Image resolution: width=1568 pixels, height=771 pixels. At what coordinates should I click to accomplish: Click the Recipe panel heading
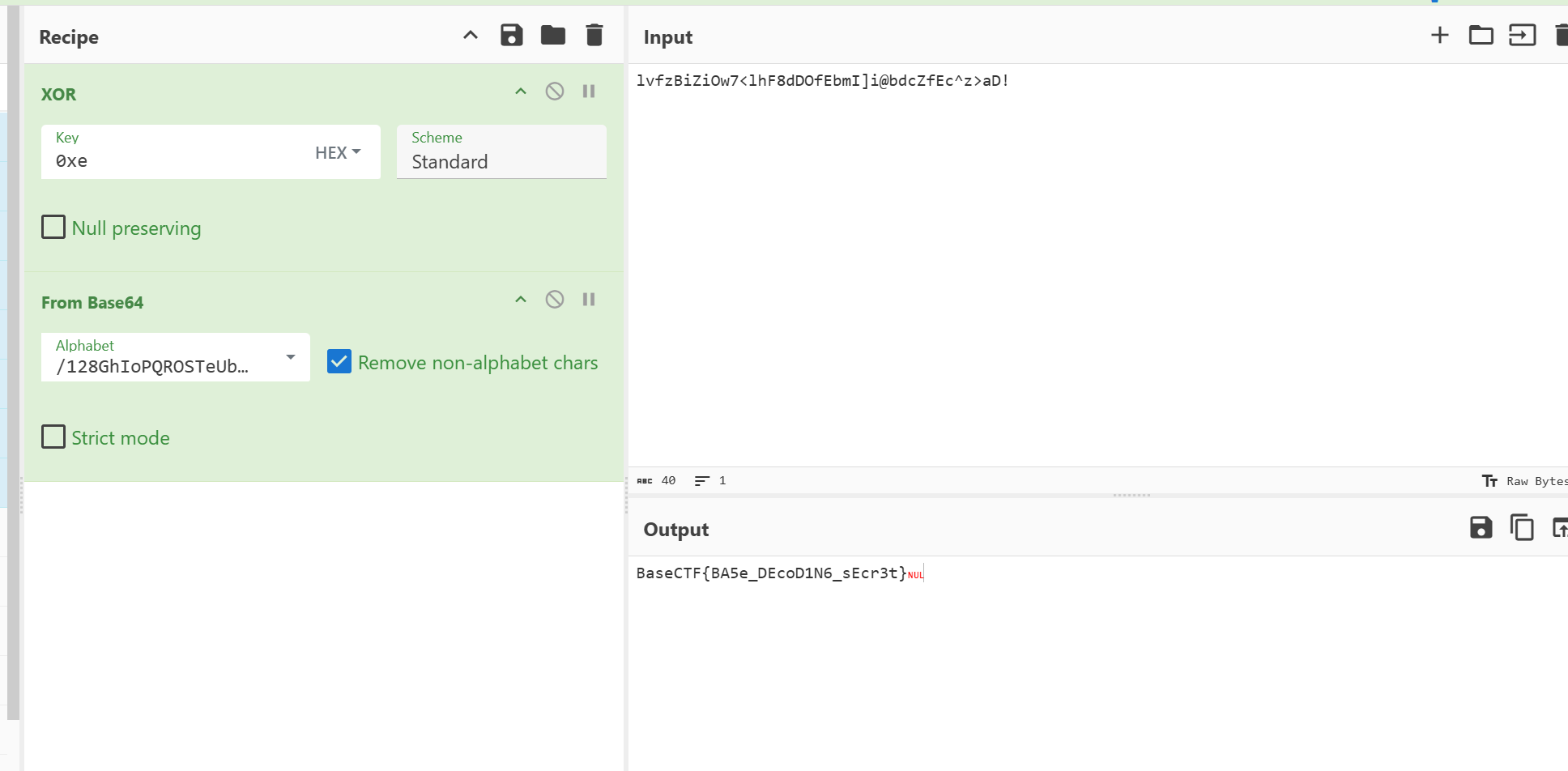coord(69,37)
